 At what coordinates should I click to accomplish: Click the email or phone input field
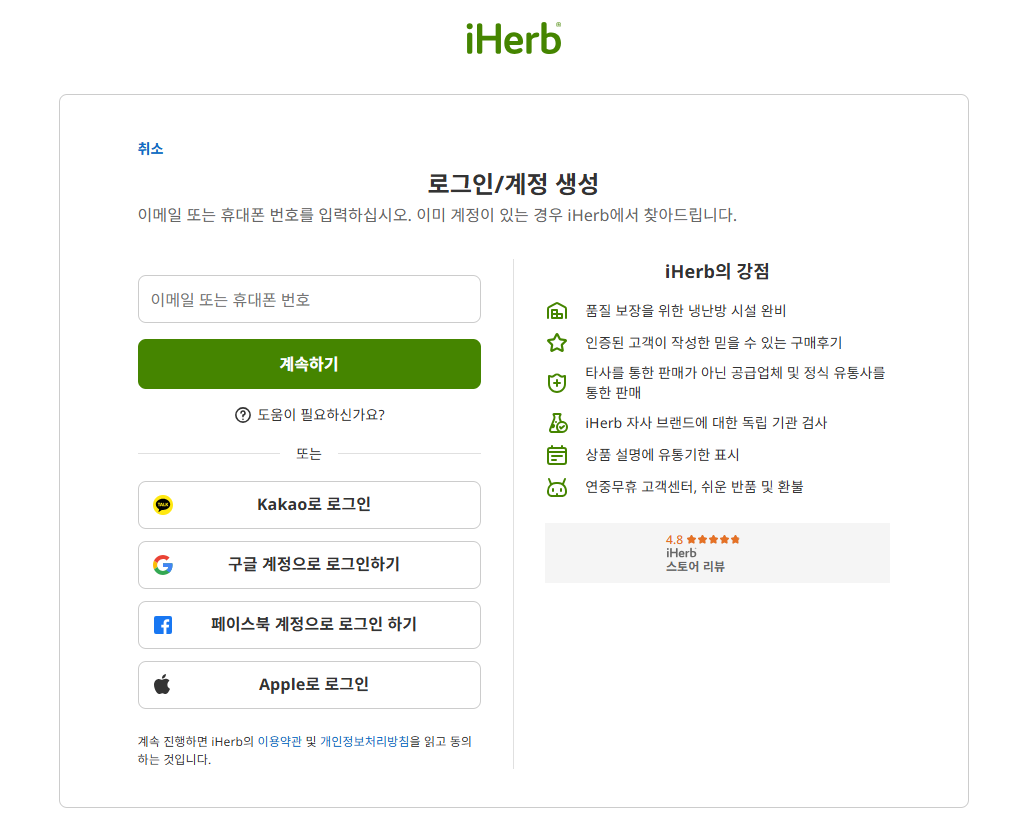pyautogui.click(x=308, y=298)
